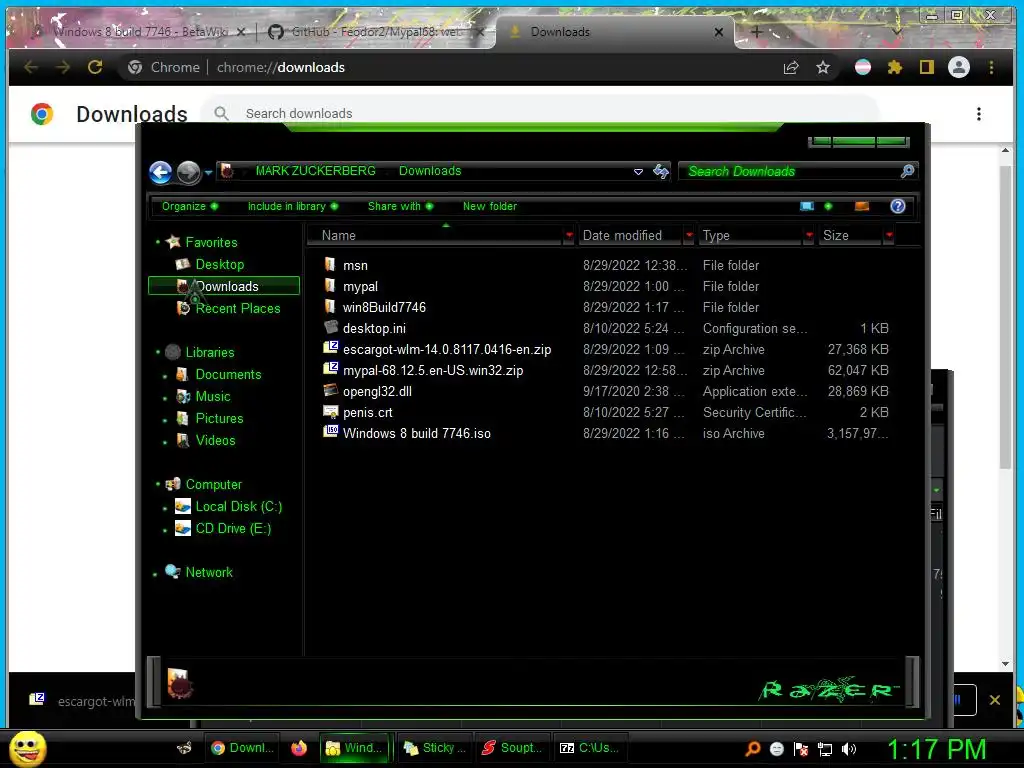The height and width of the screenshot is (768, 1024).
Task: Open Desktop in Favorites
Action: pos(219,264)
